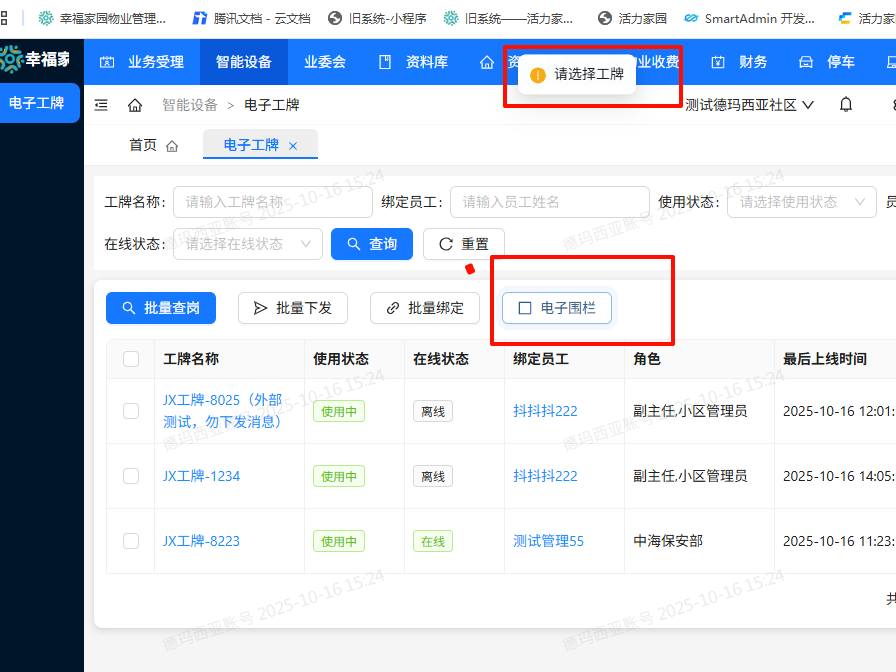Check the row for JX工牌-1234

[x=130, y=476]
